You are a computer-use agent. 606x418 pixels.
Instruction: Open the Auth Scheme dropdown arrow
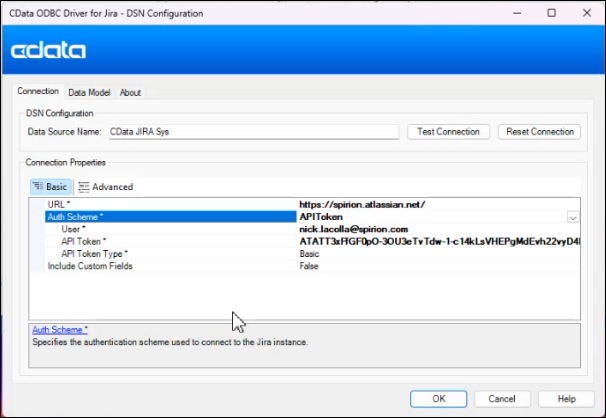pyautogui.click(x=573, y=217)
